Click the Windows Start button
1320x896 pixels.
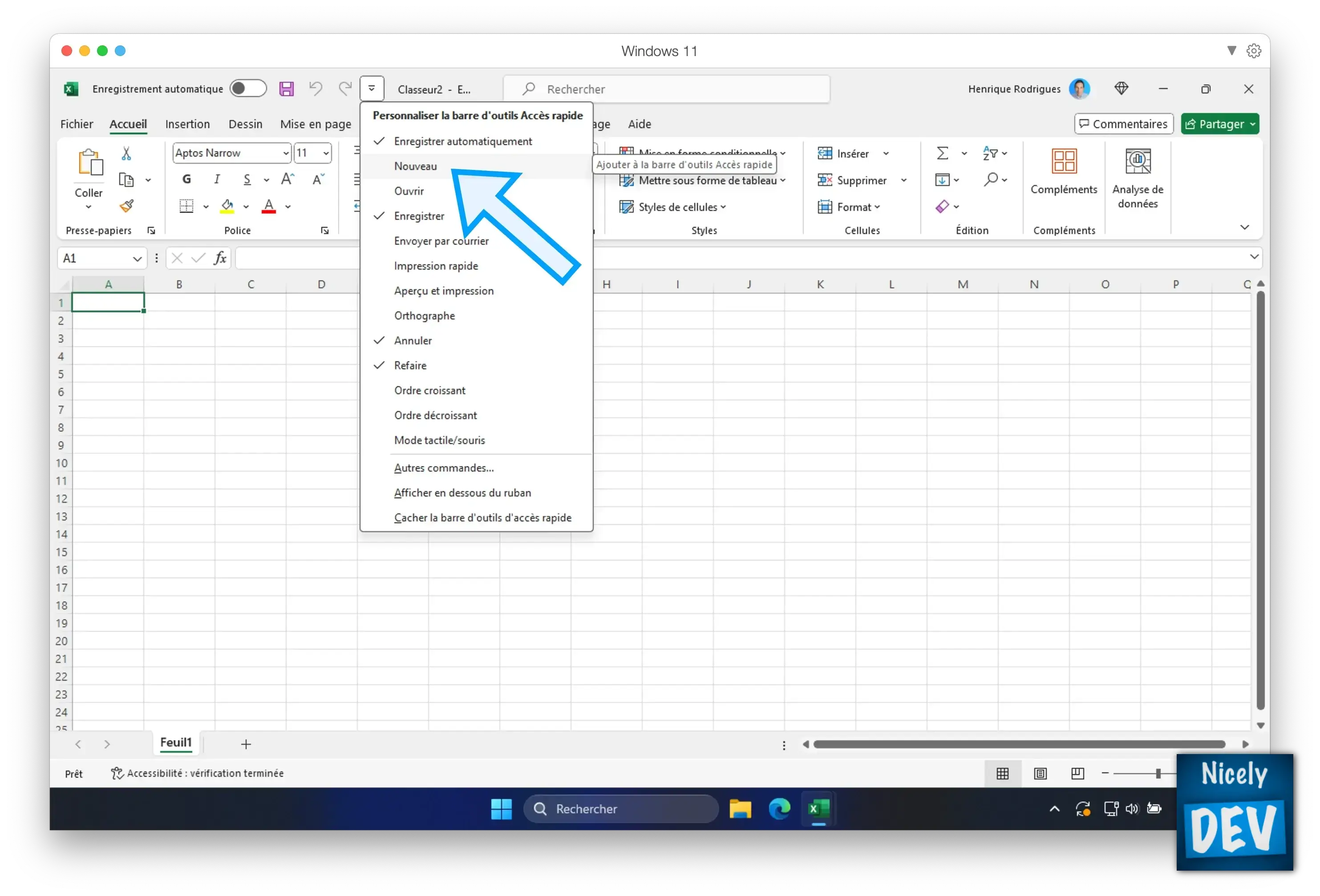pyautogui.click(x=501, y=808)
